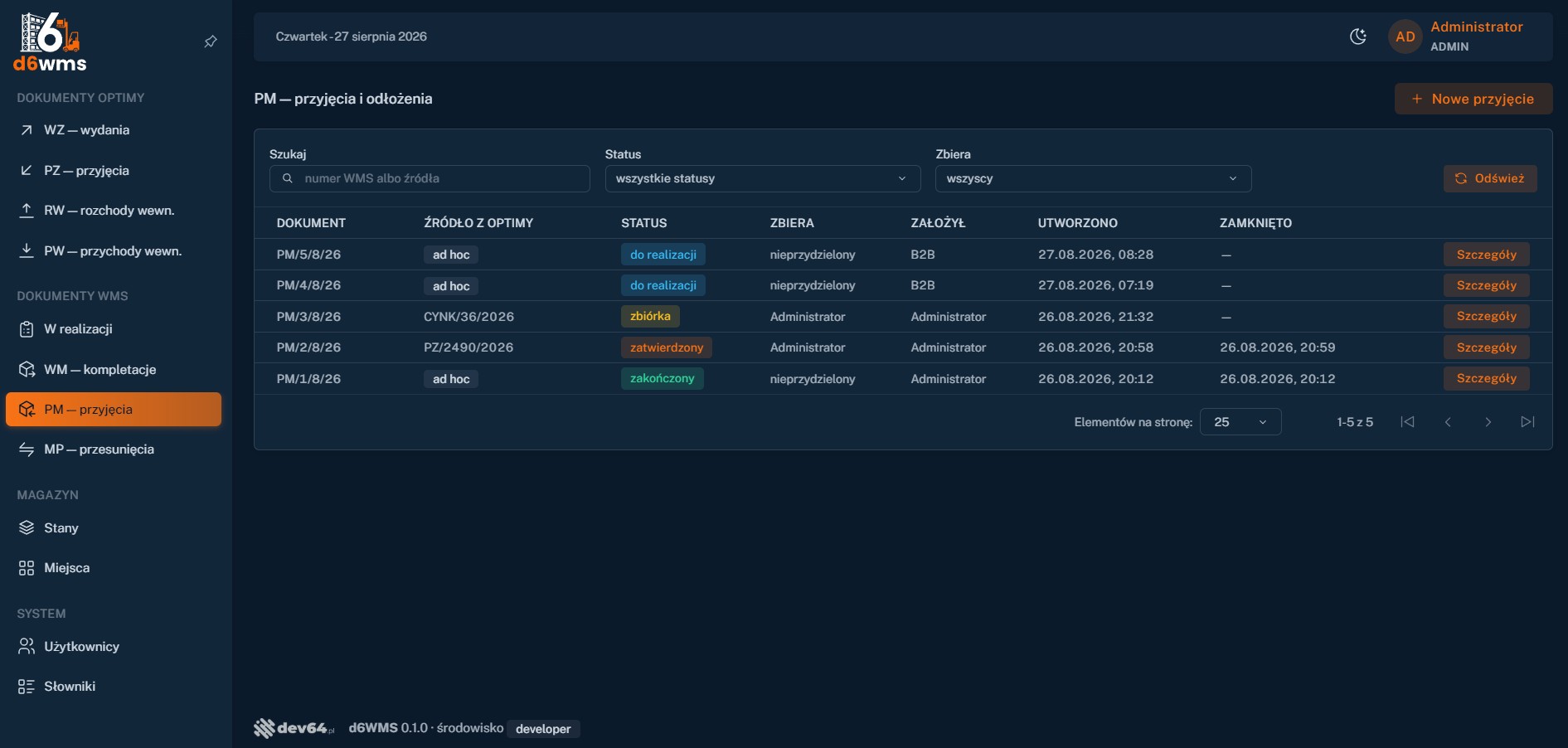Click the zakończony status badge
This screenshot has height=748, width=1568.
coord(663,378)
